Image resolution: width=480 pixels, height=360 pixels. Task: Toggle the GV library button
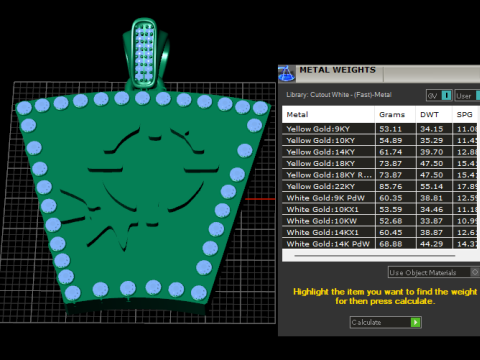(439, 96)
